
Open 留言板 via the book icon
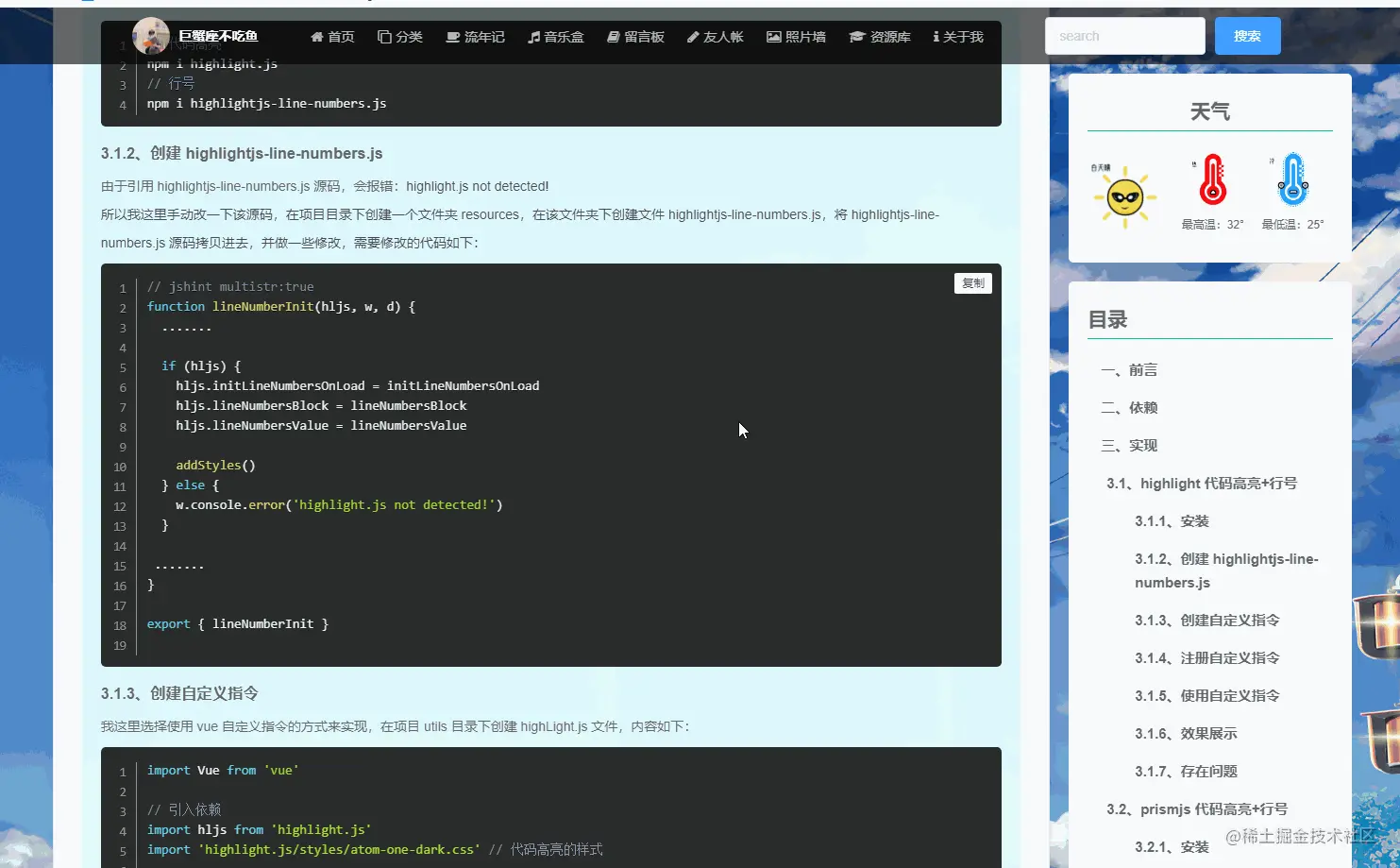[x=614, y=37]
